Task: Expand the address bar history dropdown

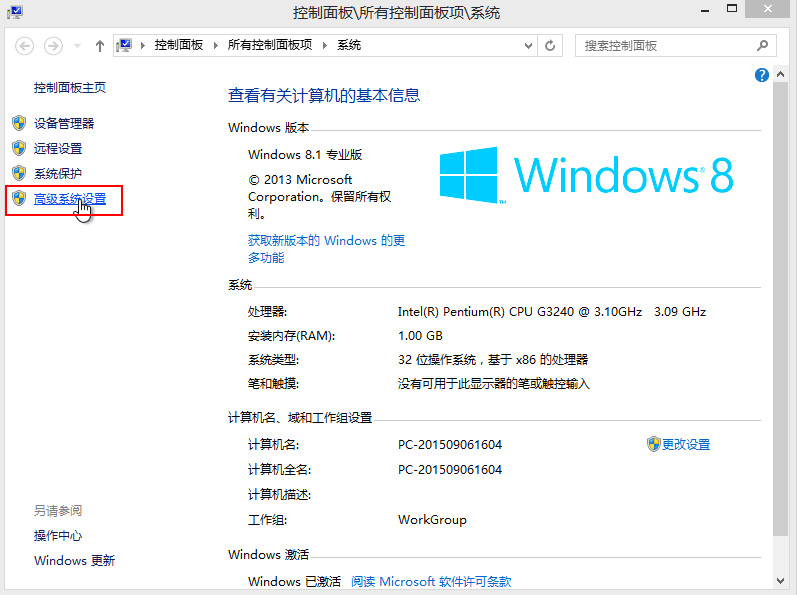Action: point(527,46)
